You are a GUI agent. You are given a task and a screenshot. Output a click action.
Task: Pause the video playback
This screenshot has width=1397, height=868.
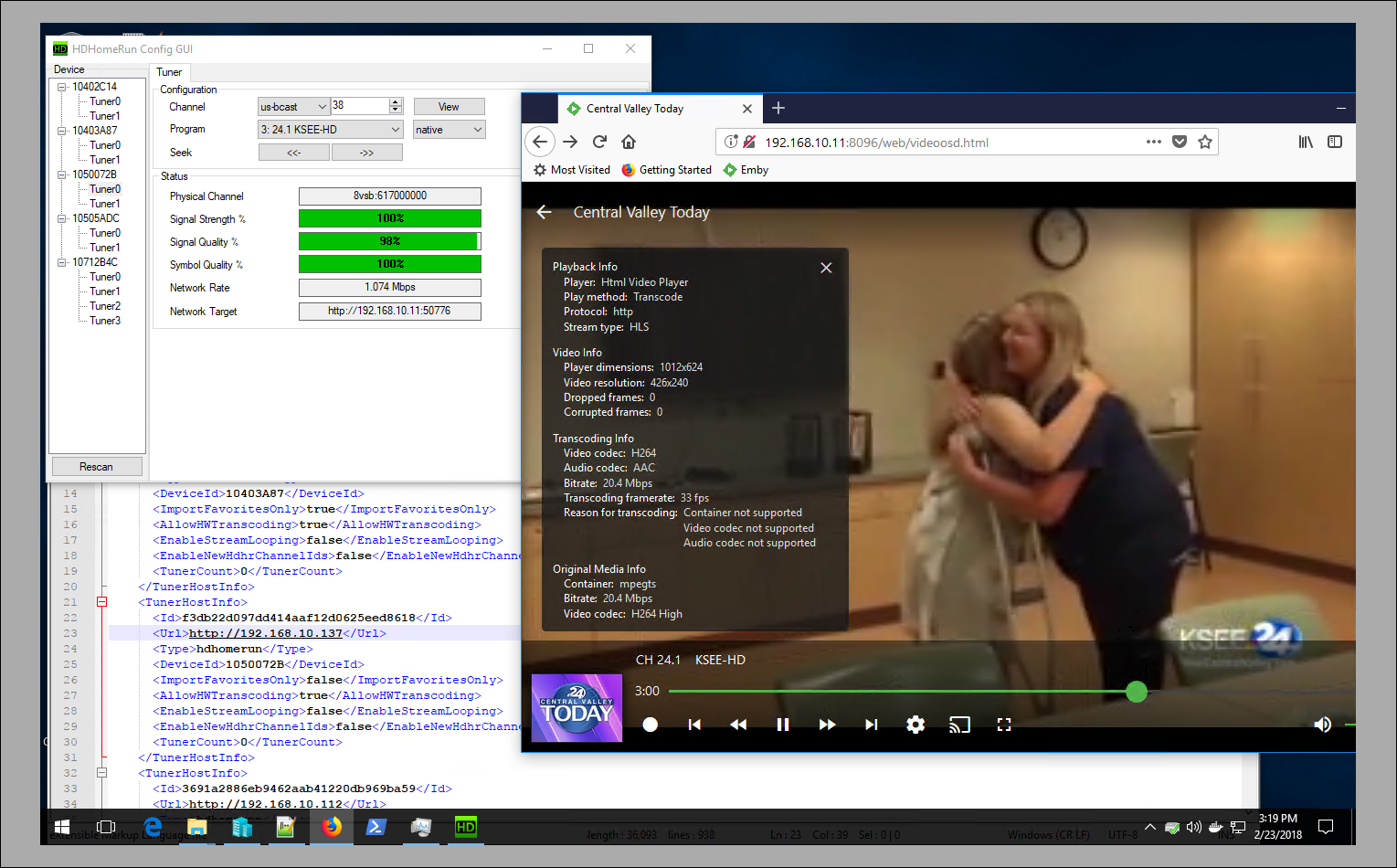(782, 725)
